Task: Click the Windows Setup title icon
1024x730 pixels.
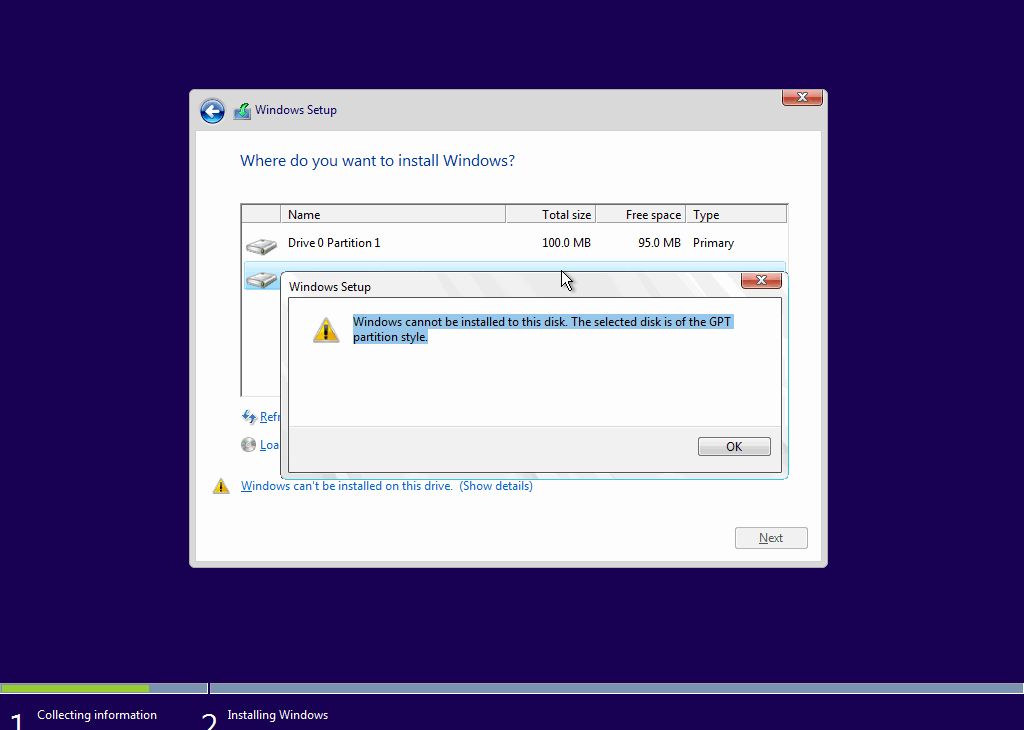Action: click(242, 111)
